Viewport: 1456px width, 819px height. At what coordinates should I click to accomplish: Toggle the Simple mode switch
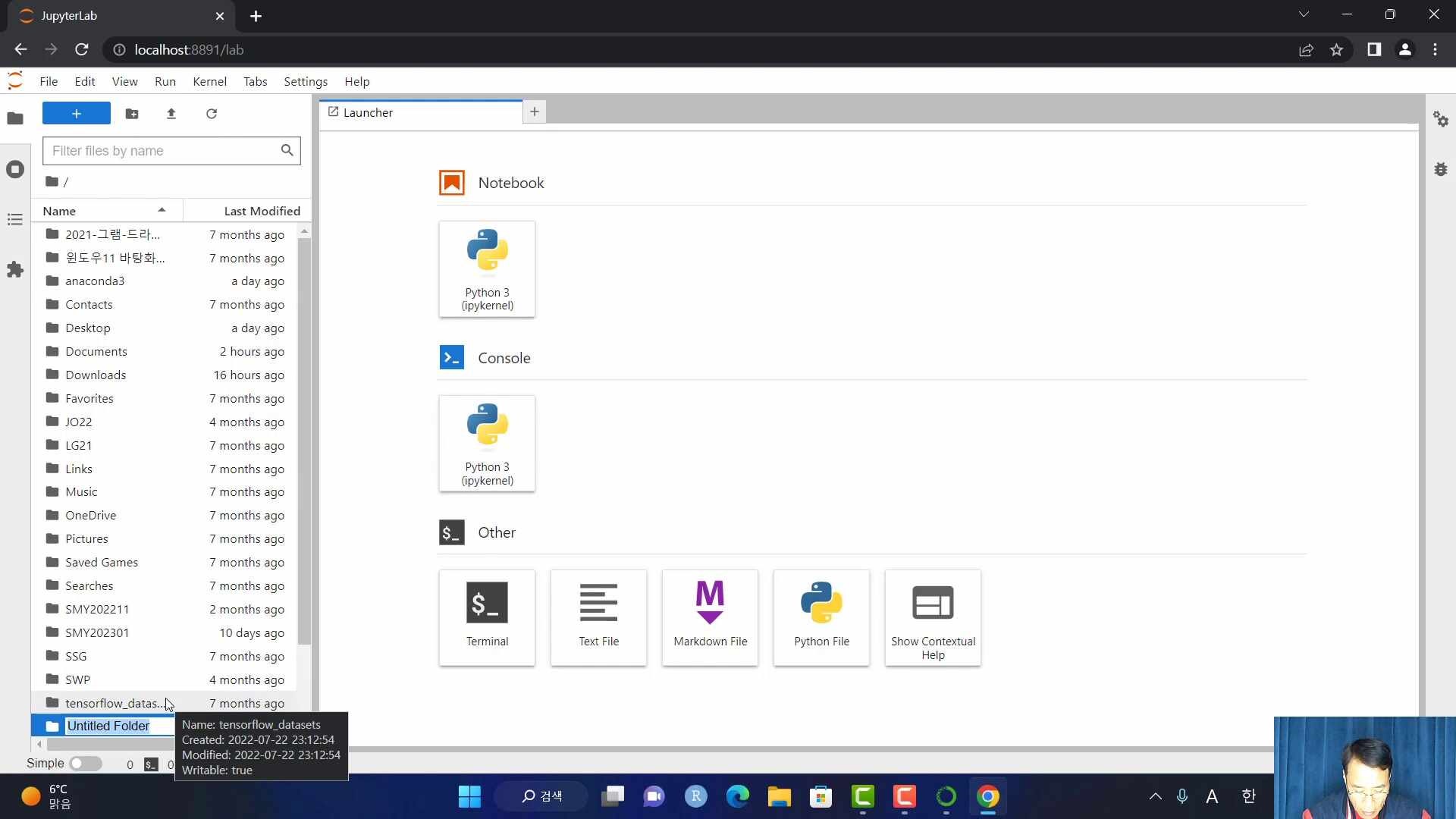(x=86, y=764)
